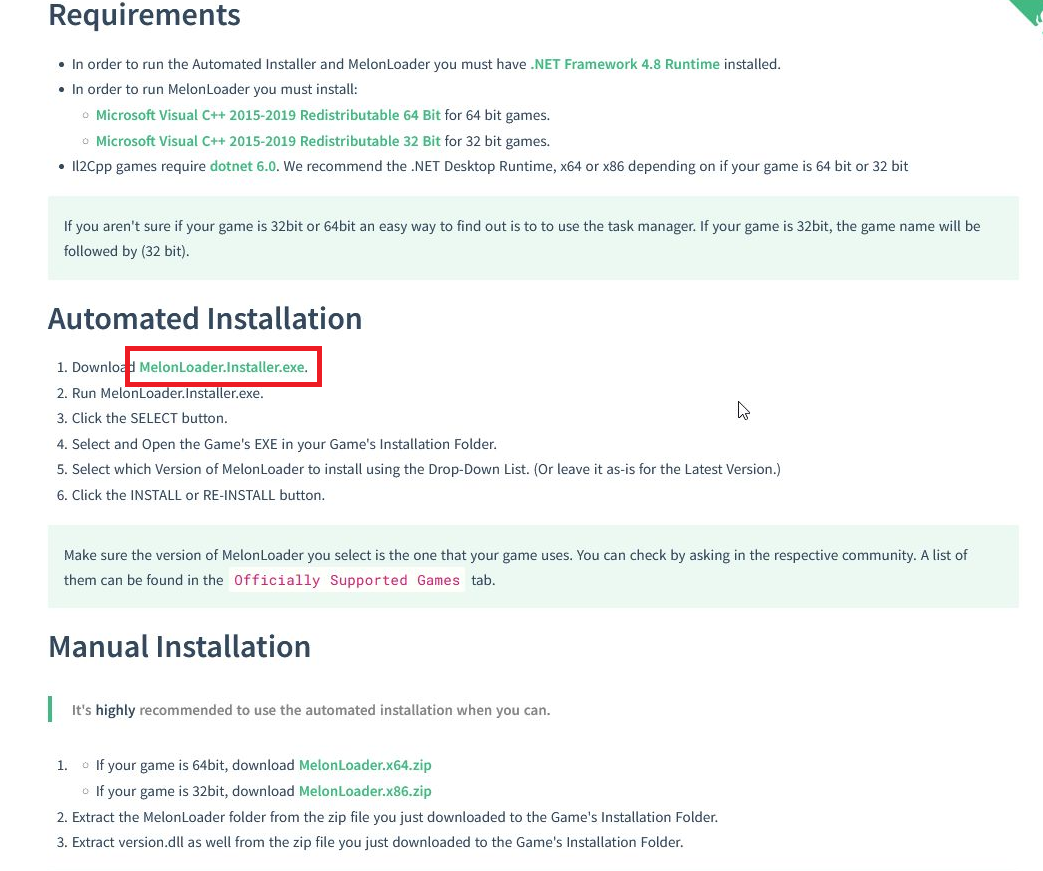Click the step 'Run MelonLoader.Installer.exe'
The height and width of the screenshot is (871, 1043).
167,393
